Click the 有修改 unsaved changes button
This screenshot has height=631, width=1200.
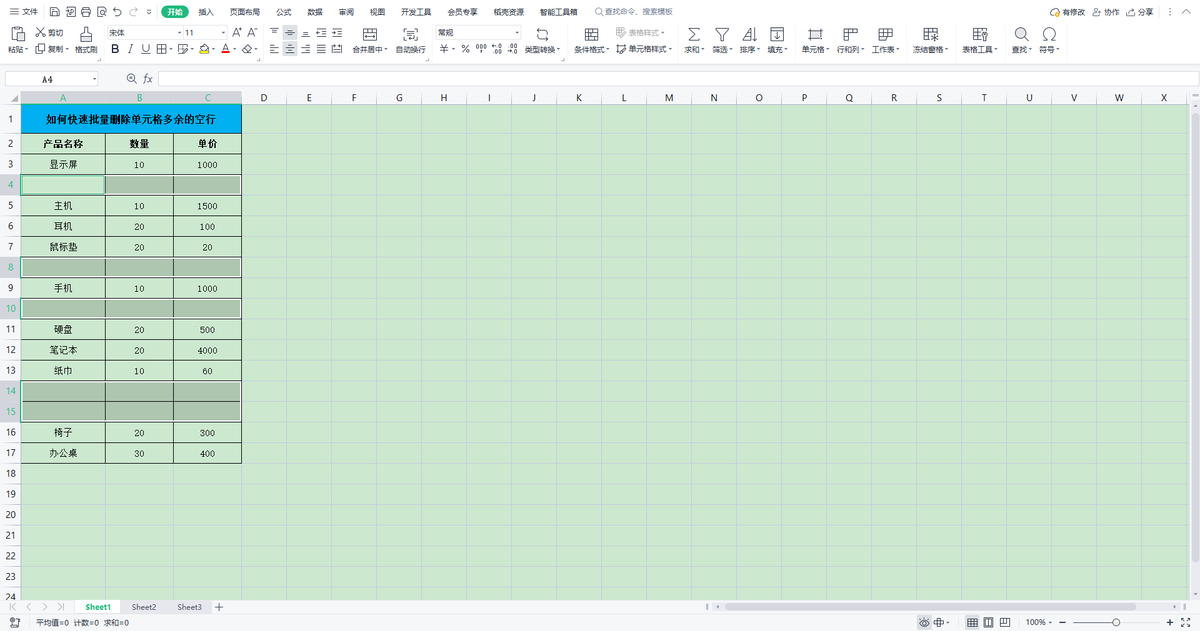tap(1067, 12)
